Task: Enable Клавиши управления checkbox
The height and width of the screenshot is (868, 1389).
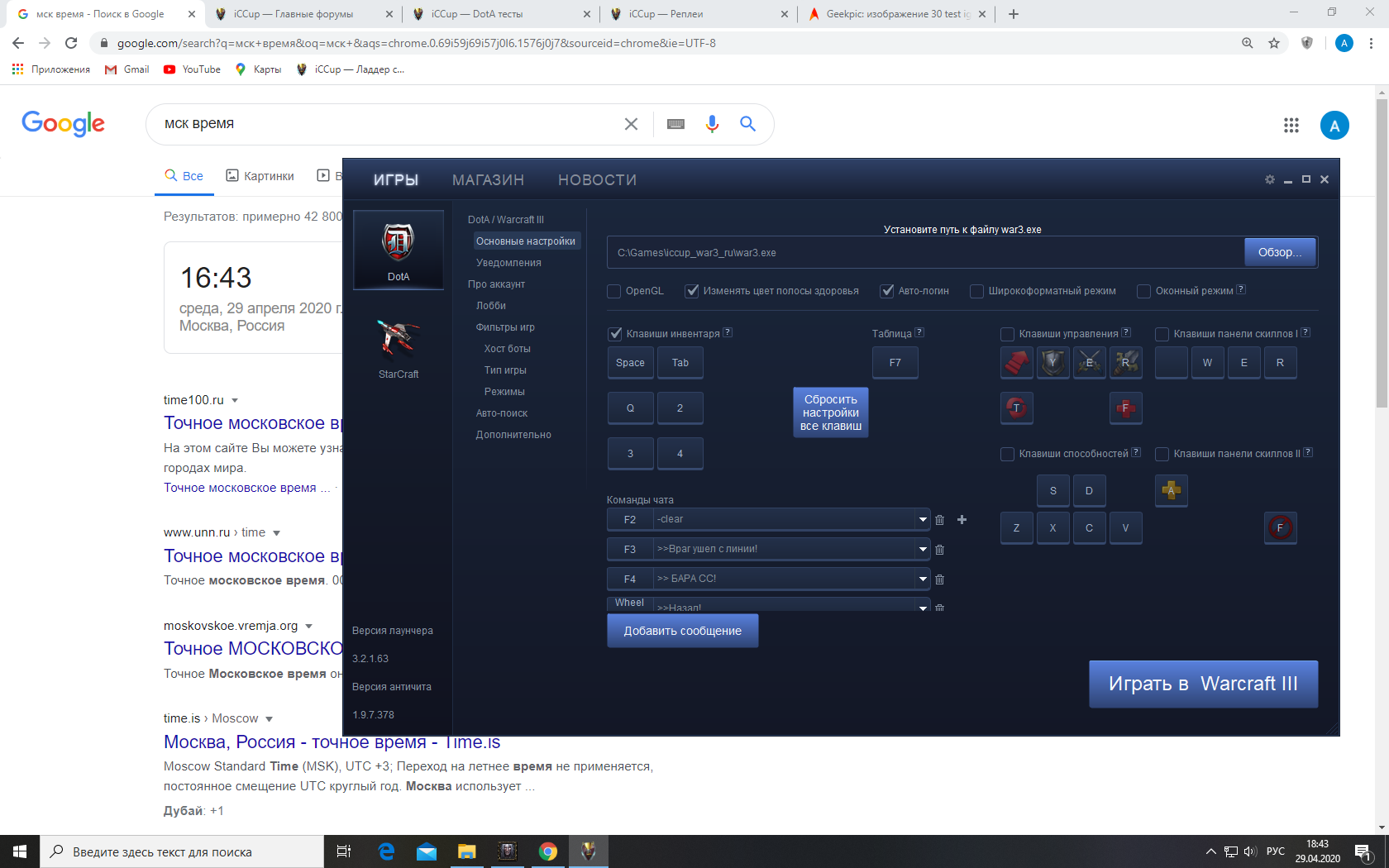Action: coord(1008,334)
